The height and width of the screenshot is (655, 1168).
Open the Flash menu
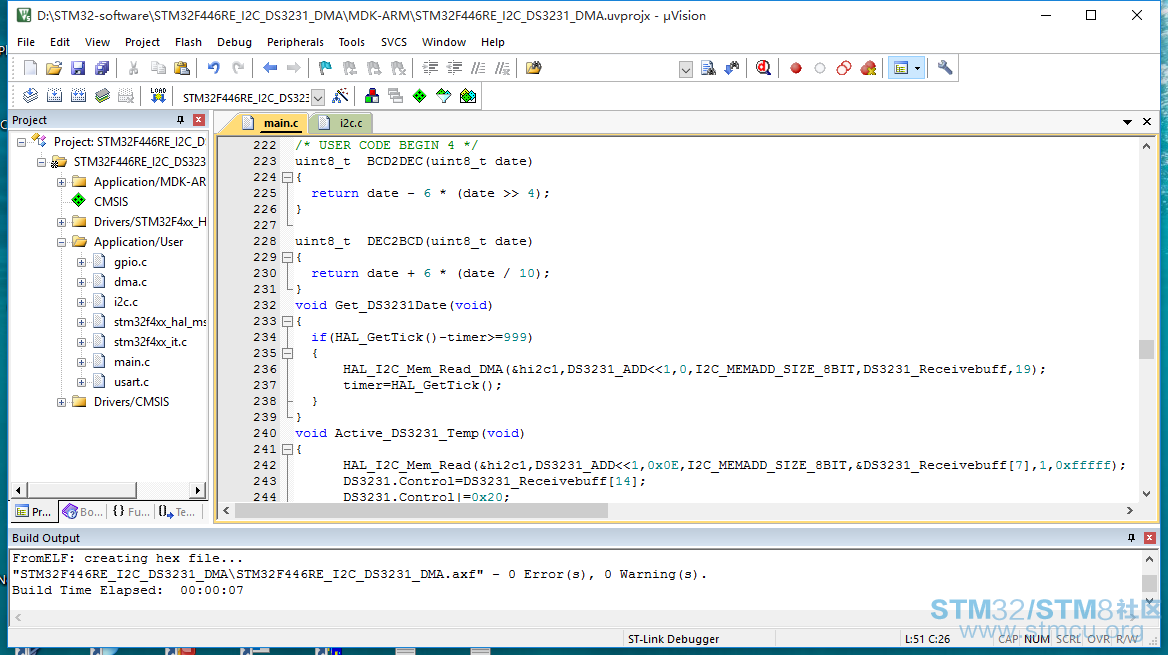click(188, 42)
